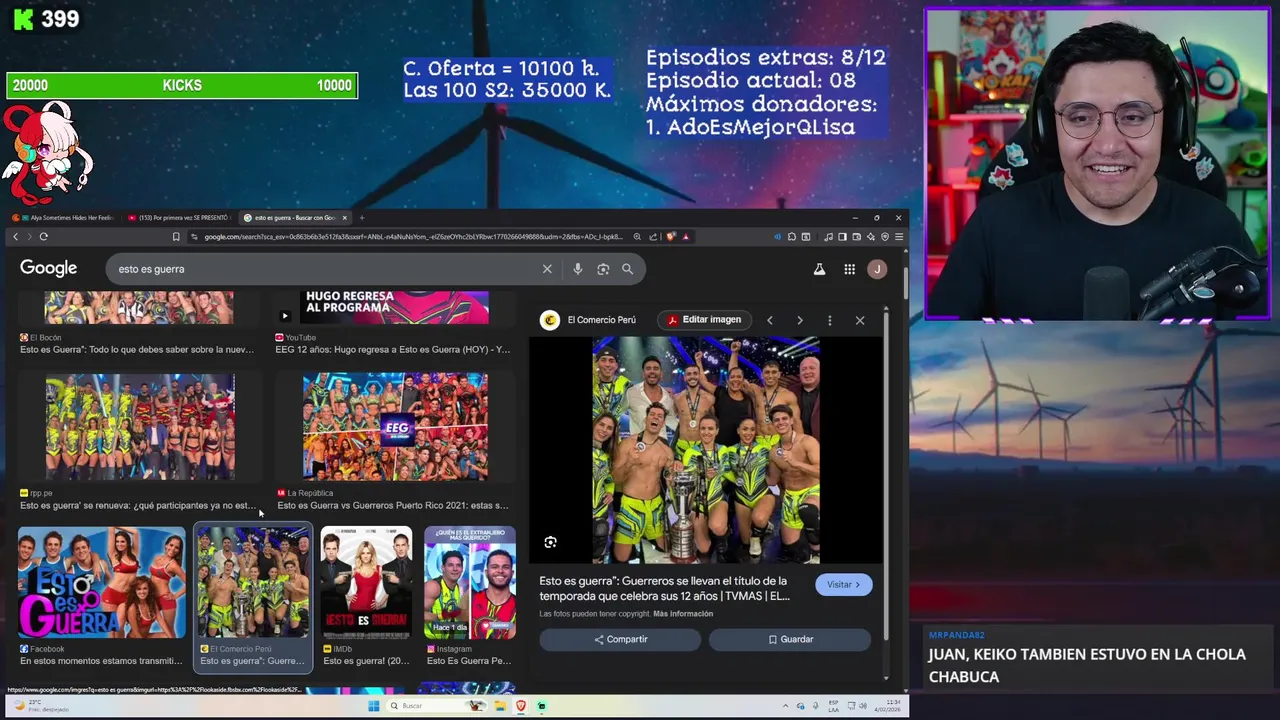Bookmark this page in address bar

click(x=176, y=237)
